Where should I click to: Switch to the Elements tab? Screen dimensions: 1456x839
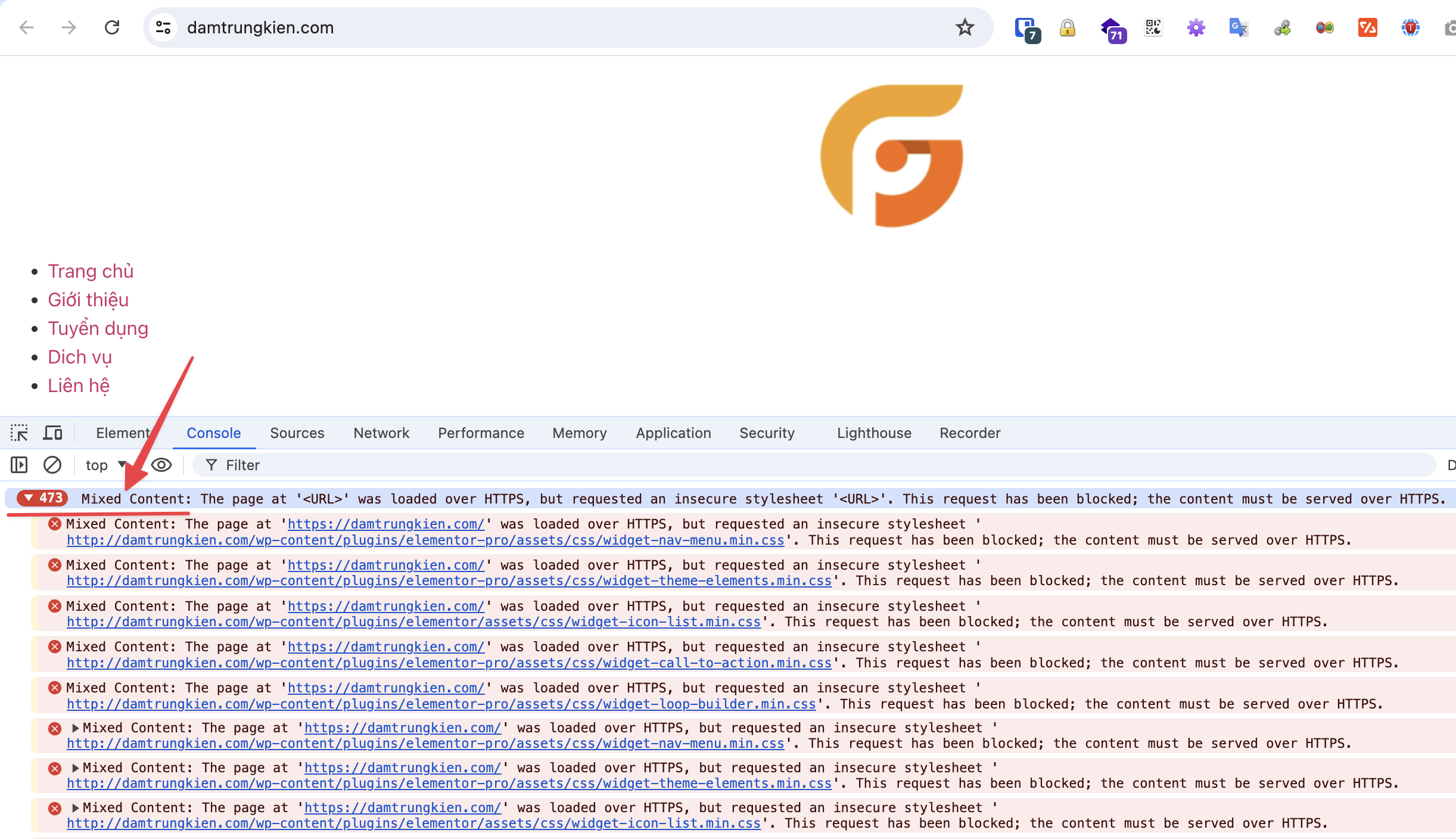tap(123, 433)
